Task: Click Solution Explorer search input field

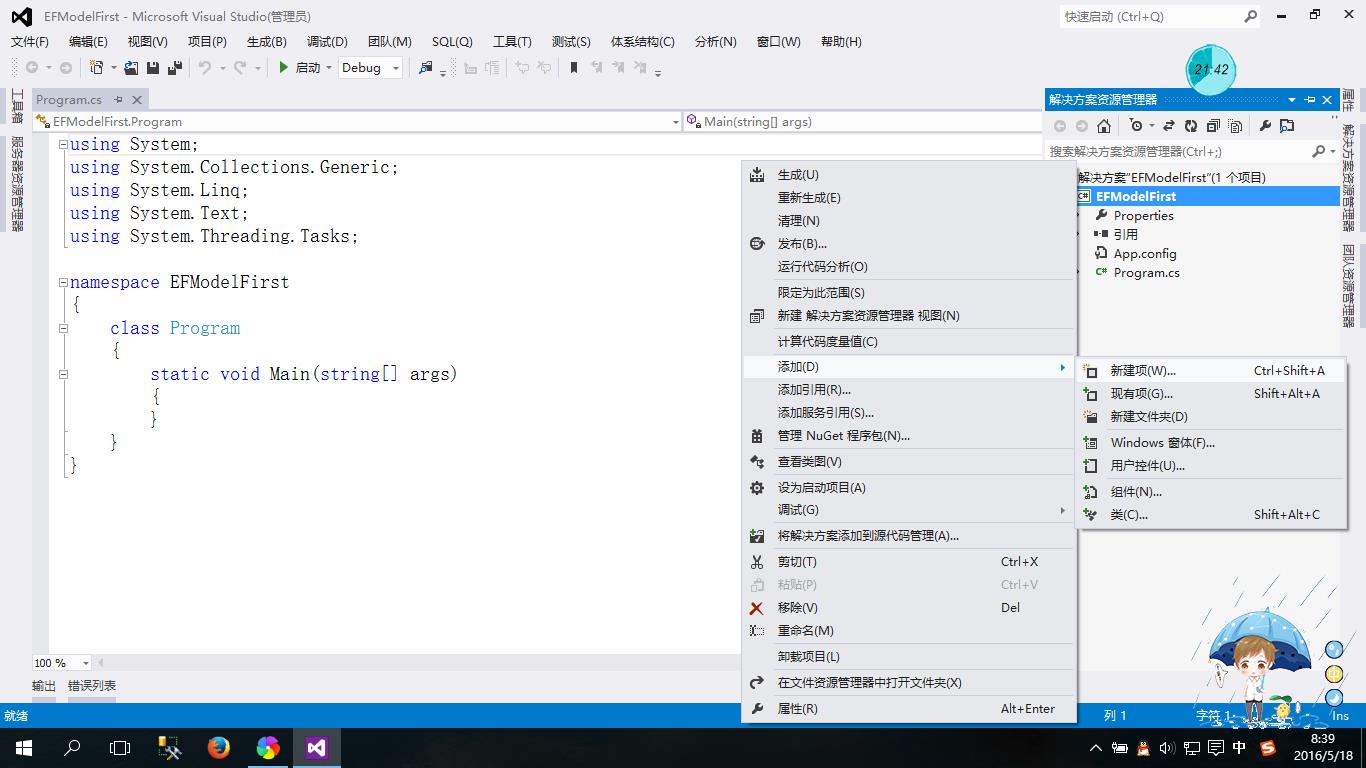Action: coord(1177,151)
